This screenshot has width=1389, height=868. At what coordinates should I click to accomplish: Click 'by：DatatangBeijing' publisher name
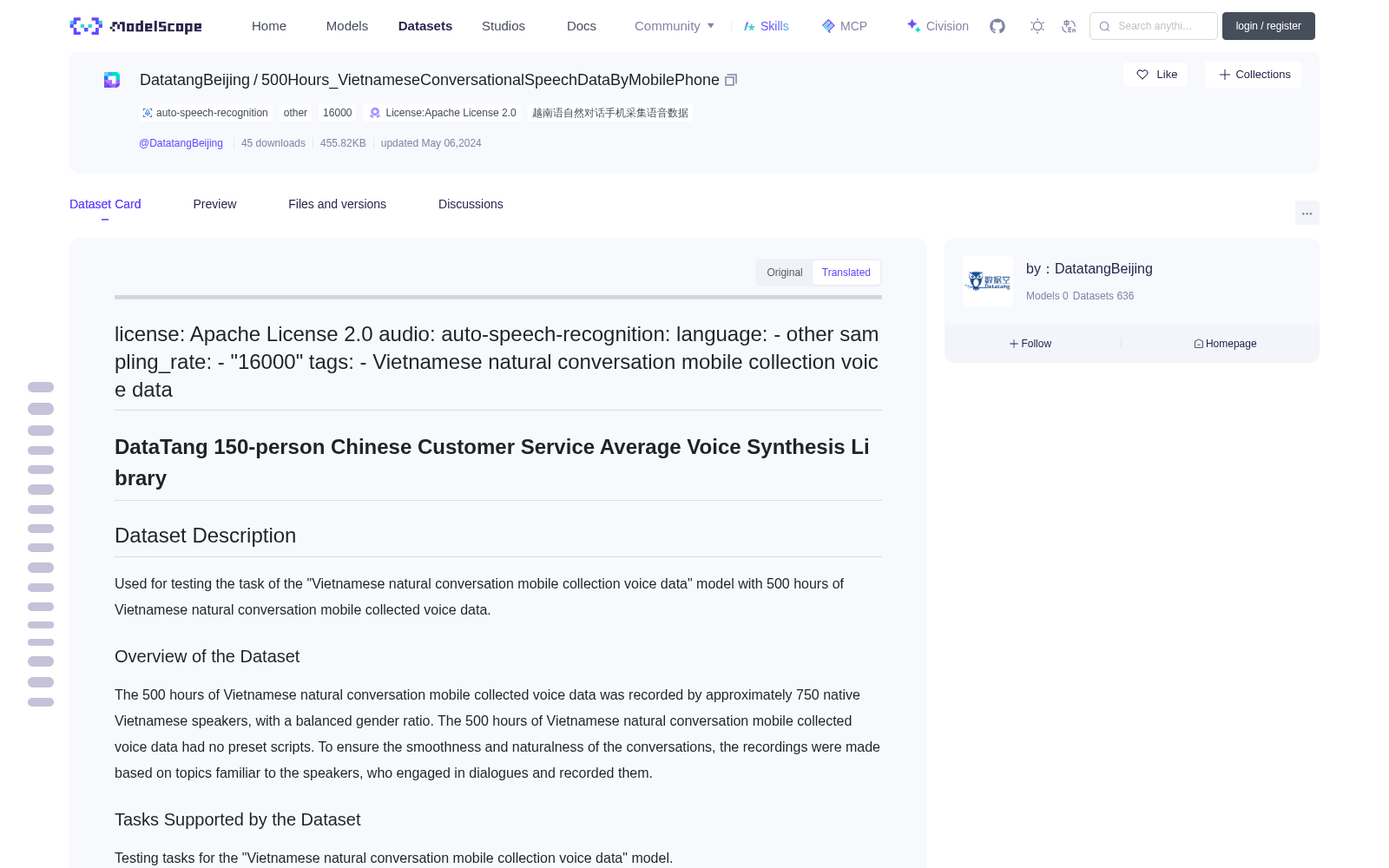[x=1089, y=269]
